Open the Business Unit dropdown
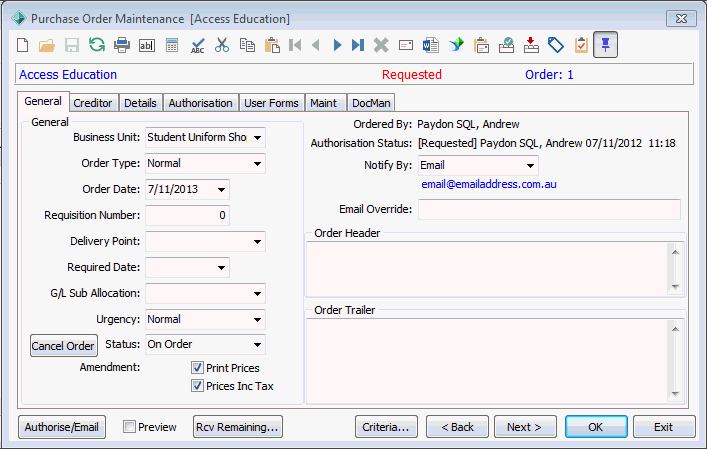The image size is (707, 449). (257, 137)
